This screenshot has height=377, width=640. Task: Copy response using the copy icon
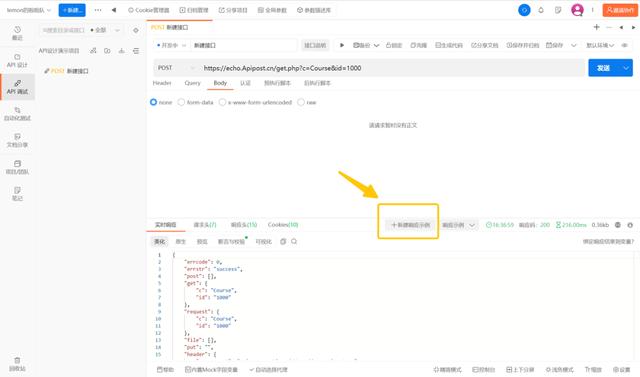tap(283, 242)
